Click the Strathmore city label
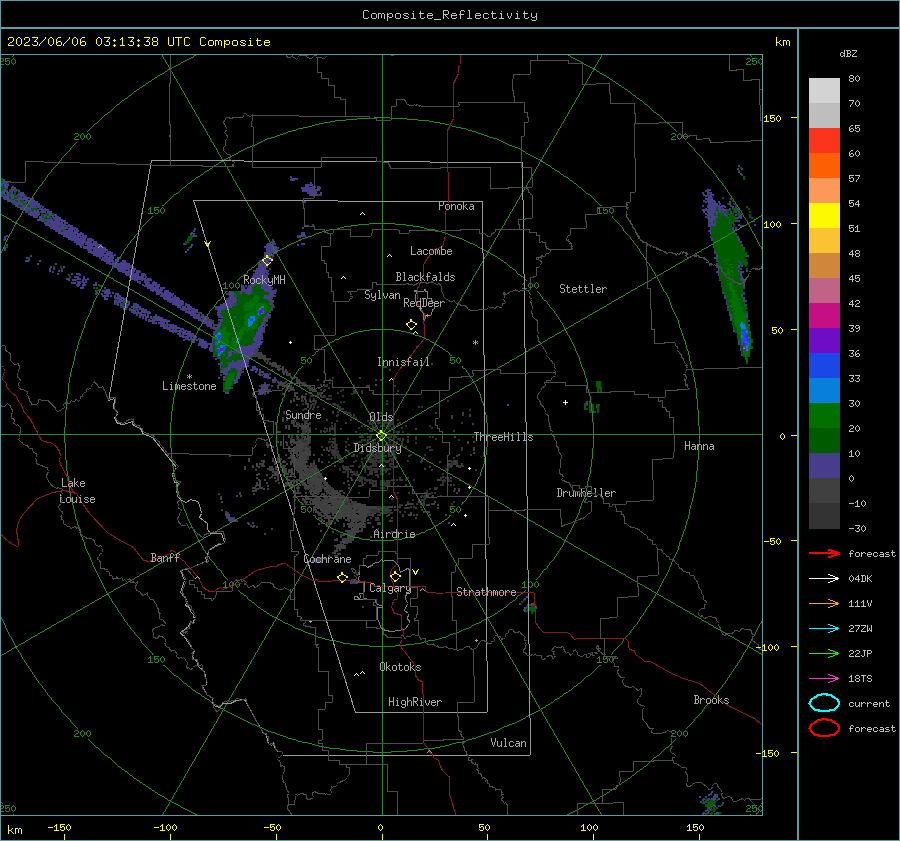Image resolution: width=900 pixels, height=841 pixels. pyautogui.click(x=486, y=592)
